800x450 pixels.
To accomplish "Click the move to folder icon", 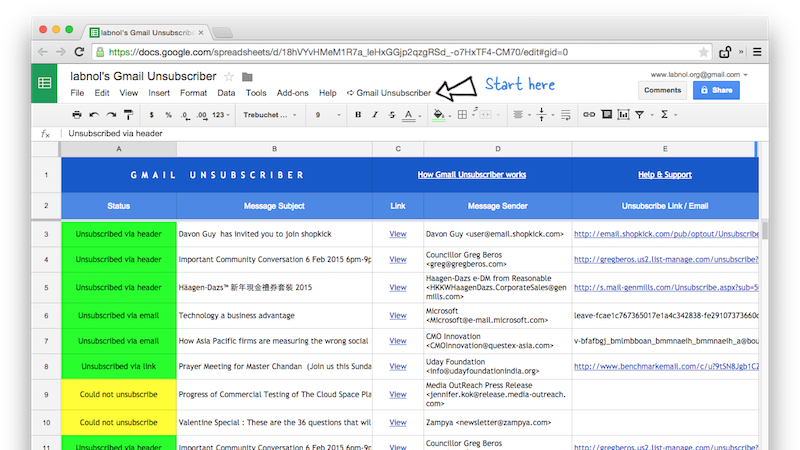I will click(247, 77).
